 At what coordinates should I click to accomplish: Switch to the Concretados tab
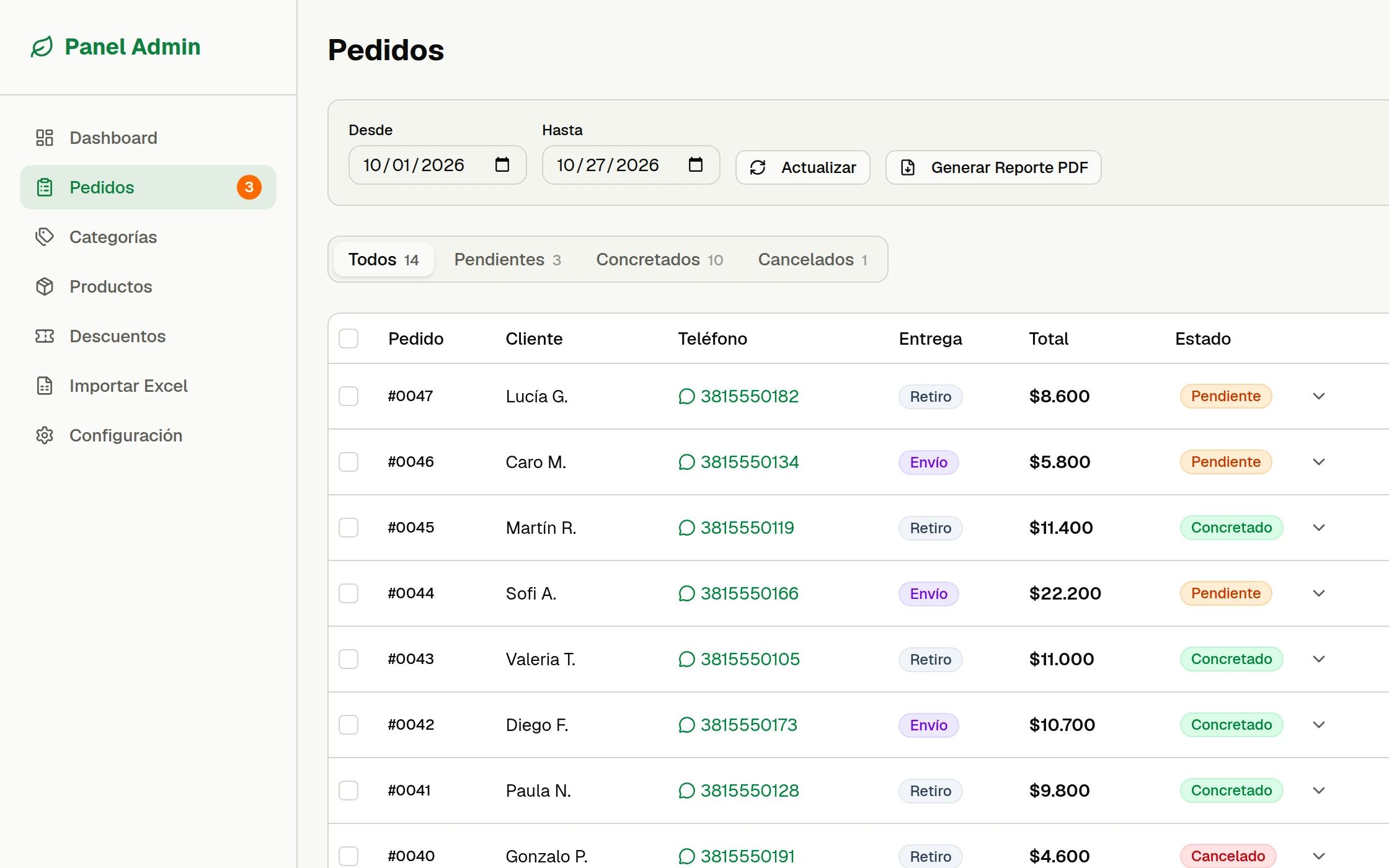[659, 259]
